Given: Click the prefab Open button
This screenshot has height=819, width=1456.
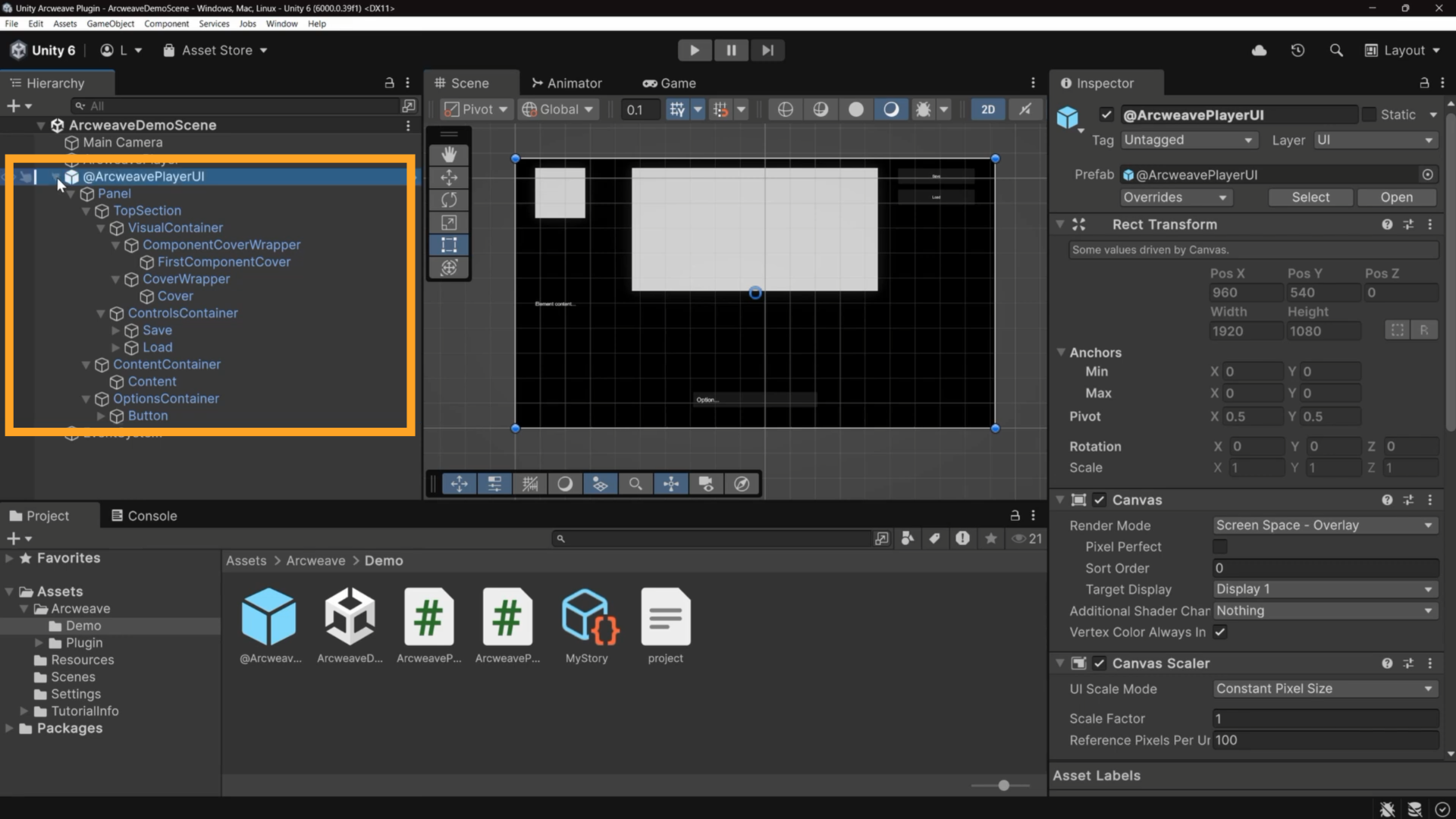Looking at the screenshot, I should point(1396,197).
